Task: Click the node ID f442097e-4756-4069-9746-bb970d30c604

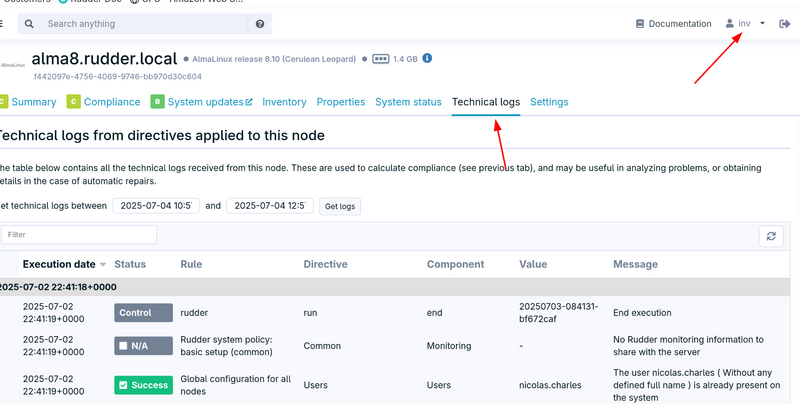Action: (x=118, y=77)
